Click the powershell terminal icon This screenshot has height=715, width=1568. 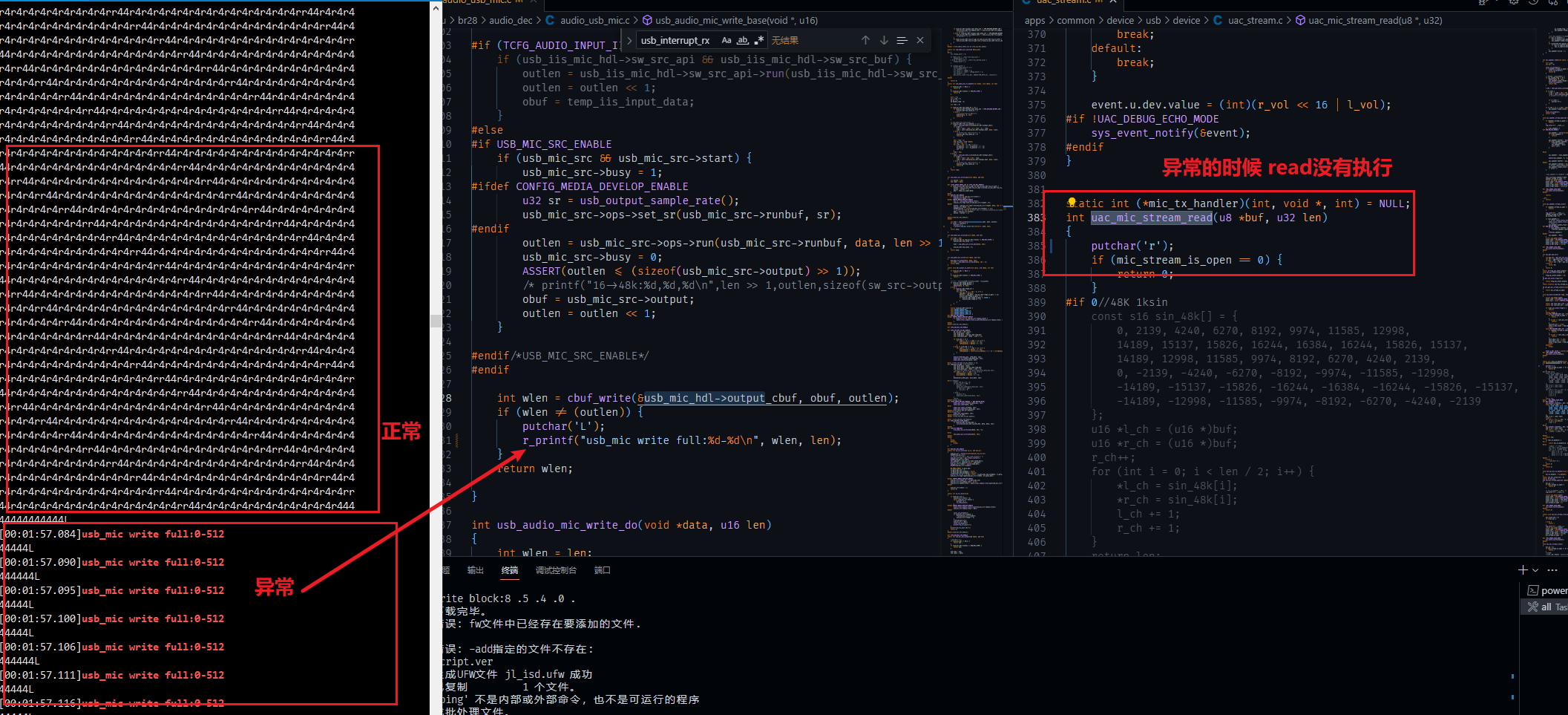1533,590
